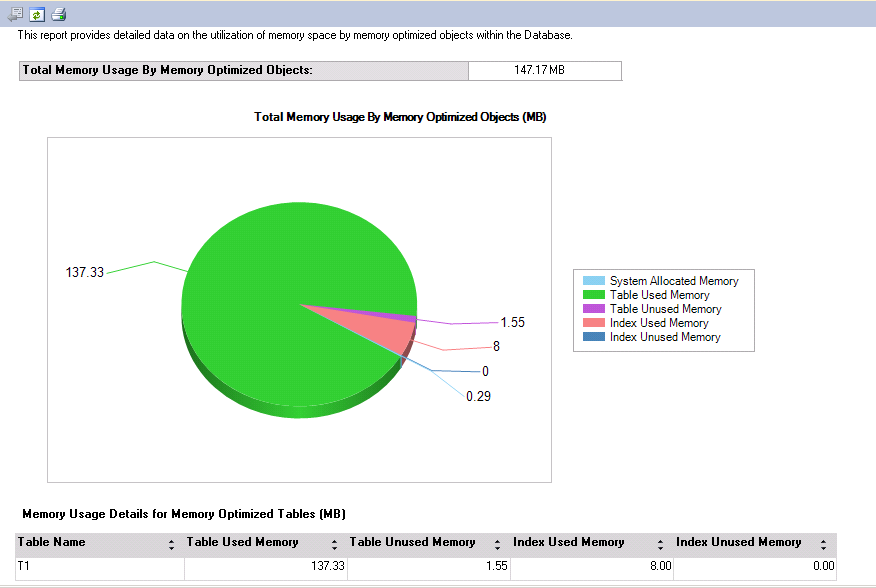Click the 147.17 MB total value box
The height and width of the screenshot is (588, 876).
click(x=544, y=70)
